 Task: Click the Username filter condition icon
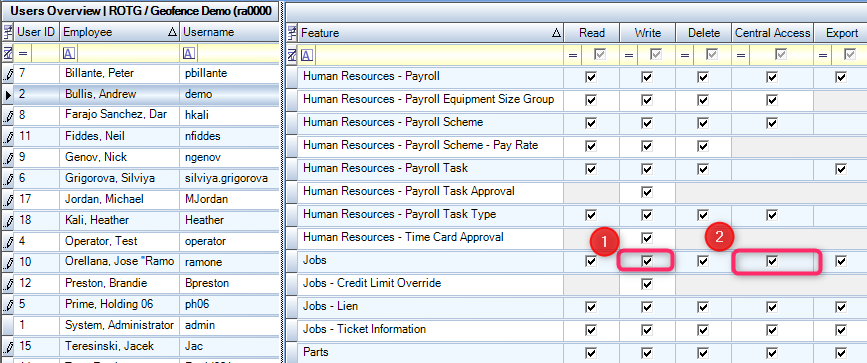189,54
